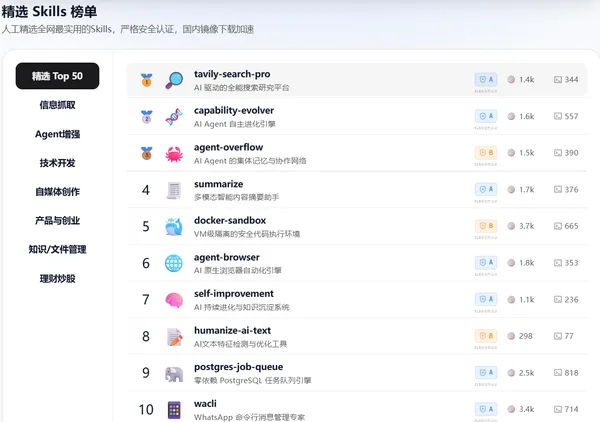Open the wacli skill title
The width and height of the screenshot is (600, 422).
[x=205, y=404]
